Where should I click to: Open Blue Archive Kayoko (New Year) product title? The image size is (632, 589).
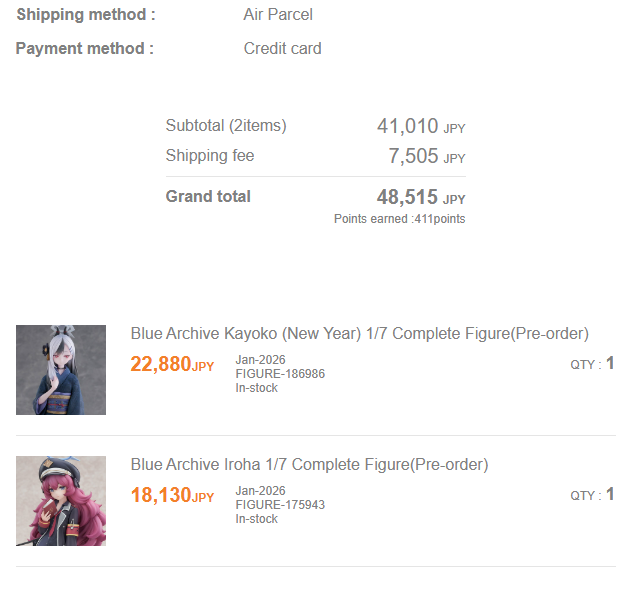[360, 333]
